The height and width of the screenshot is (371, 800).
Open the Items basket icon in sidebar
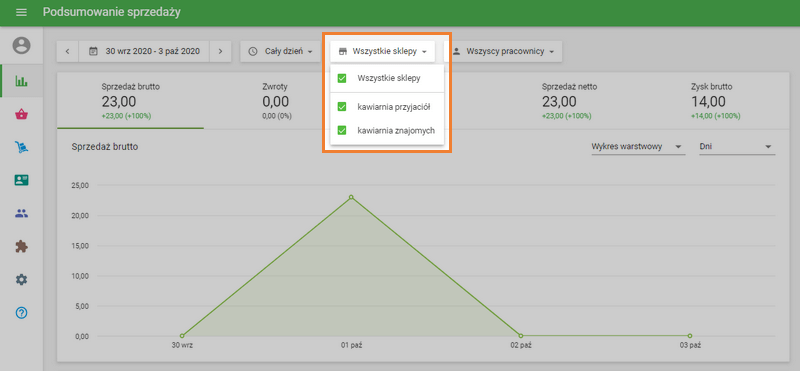tap(21, 114)
